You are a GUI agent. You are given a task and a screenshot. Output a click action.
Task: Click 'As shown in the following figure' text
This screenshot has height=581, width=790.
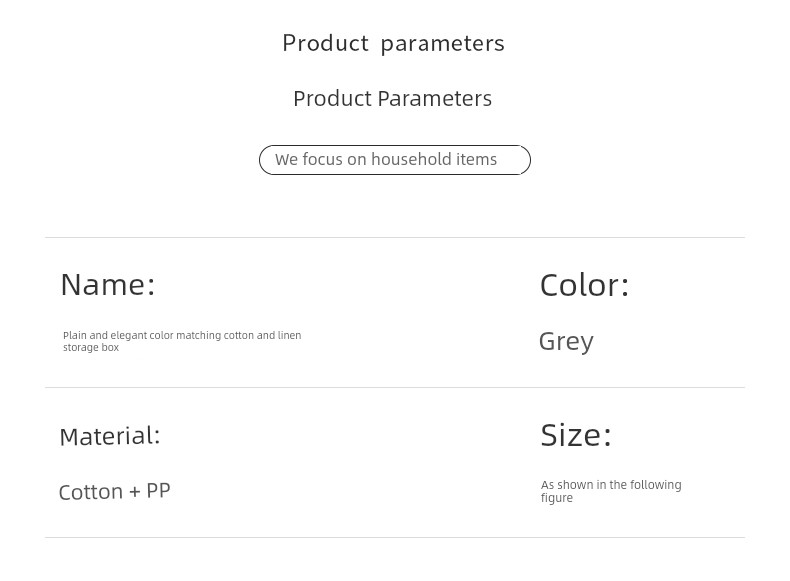tap(611, 491)
